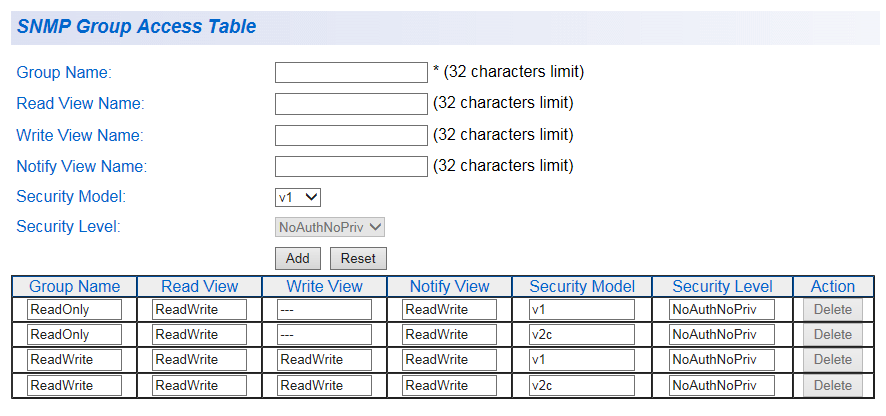The width and height of the screenshot is (886, 416).
Task: Delete the ReadOnly v2c group row
Action: click(833, 335)
